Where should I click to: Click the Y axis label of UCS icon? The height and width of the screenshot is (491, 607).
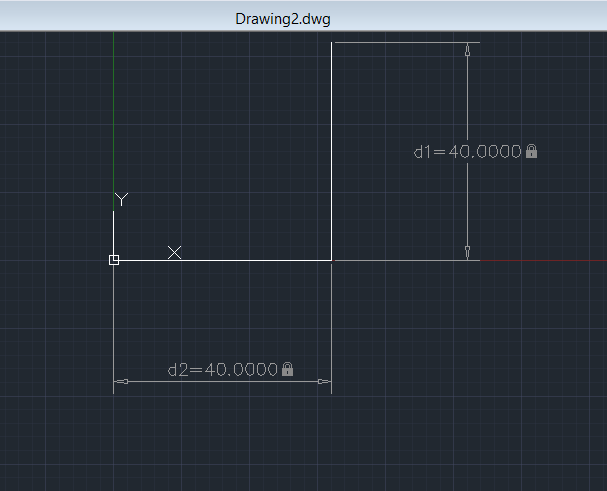122,199
